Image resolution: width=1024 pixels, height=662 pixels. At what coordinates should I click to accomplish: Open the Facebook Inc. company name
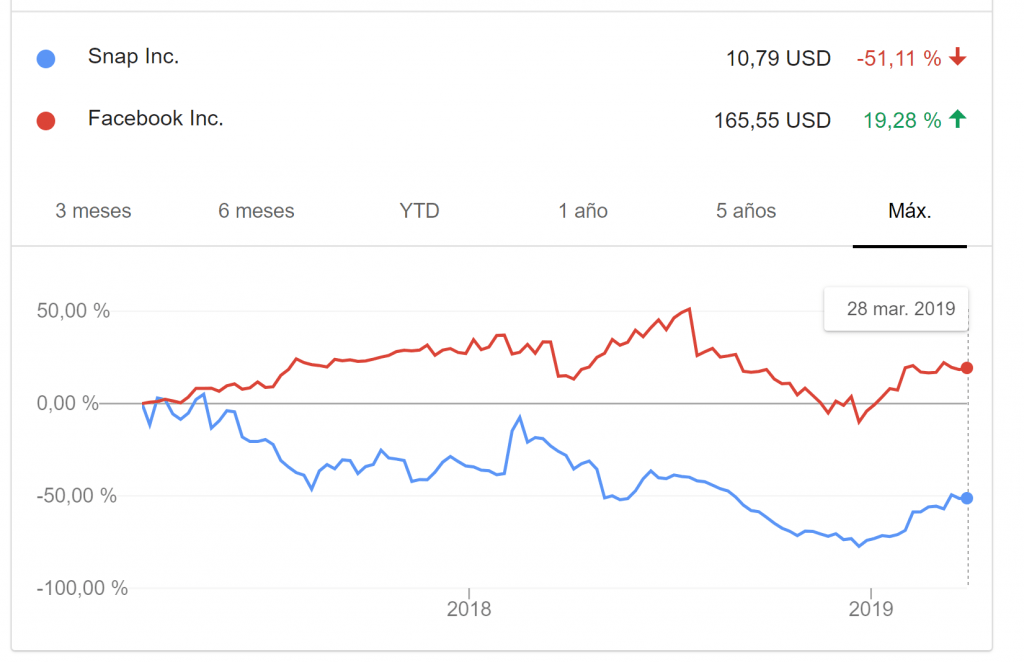(155, 118)
